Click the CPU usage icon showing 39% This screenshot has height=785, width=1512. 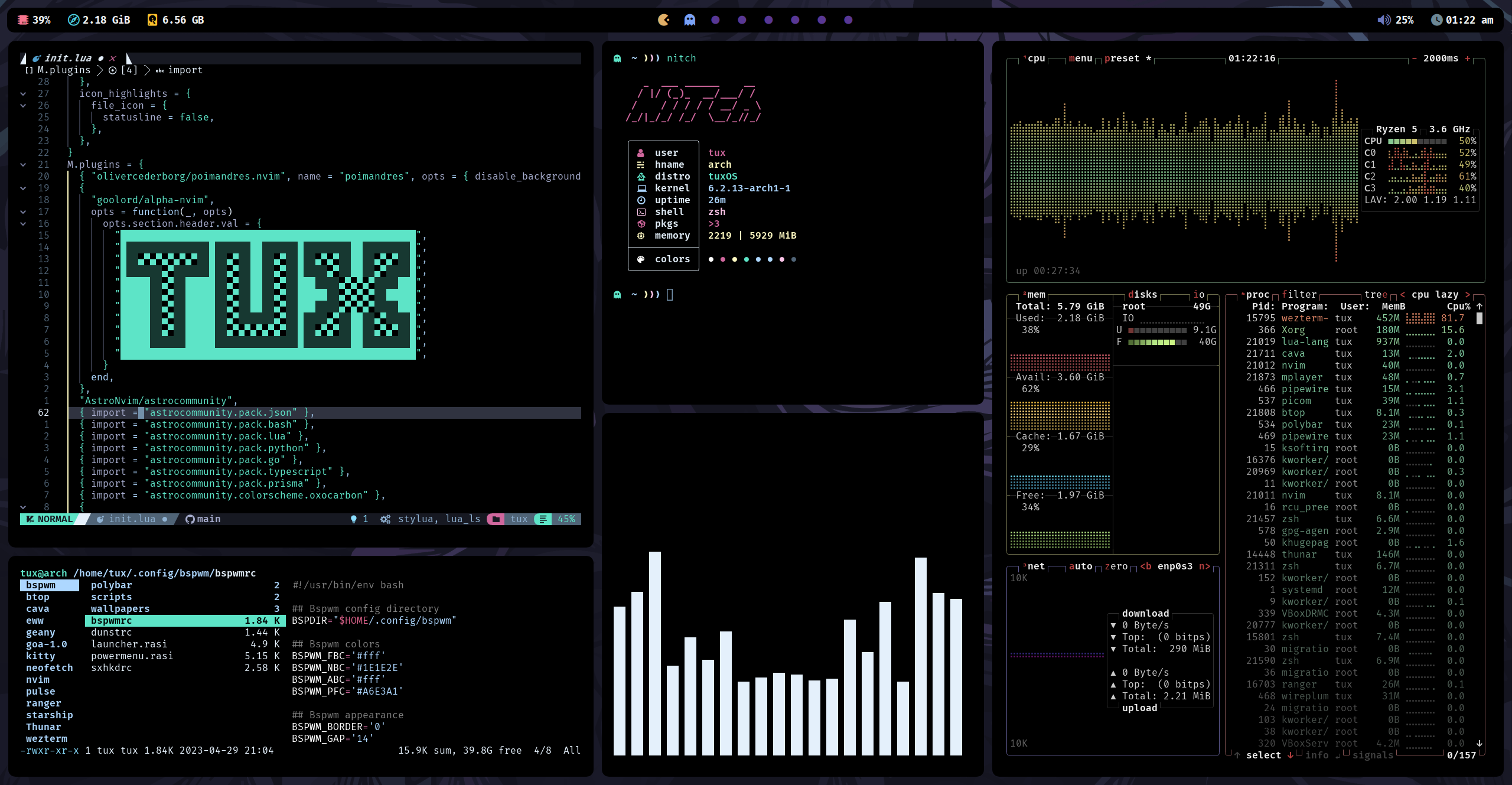(23, 20)
